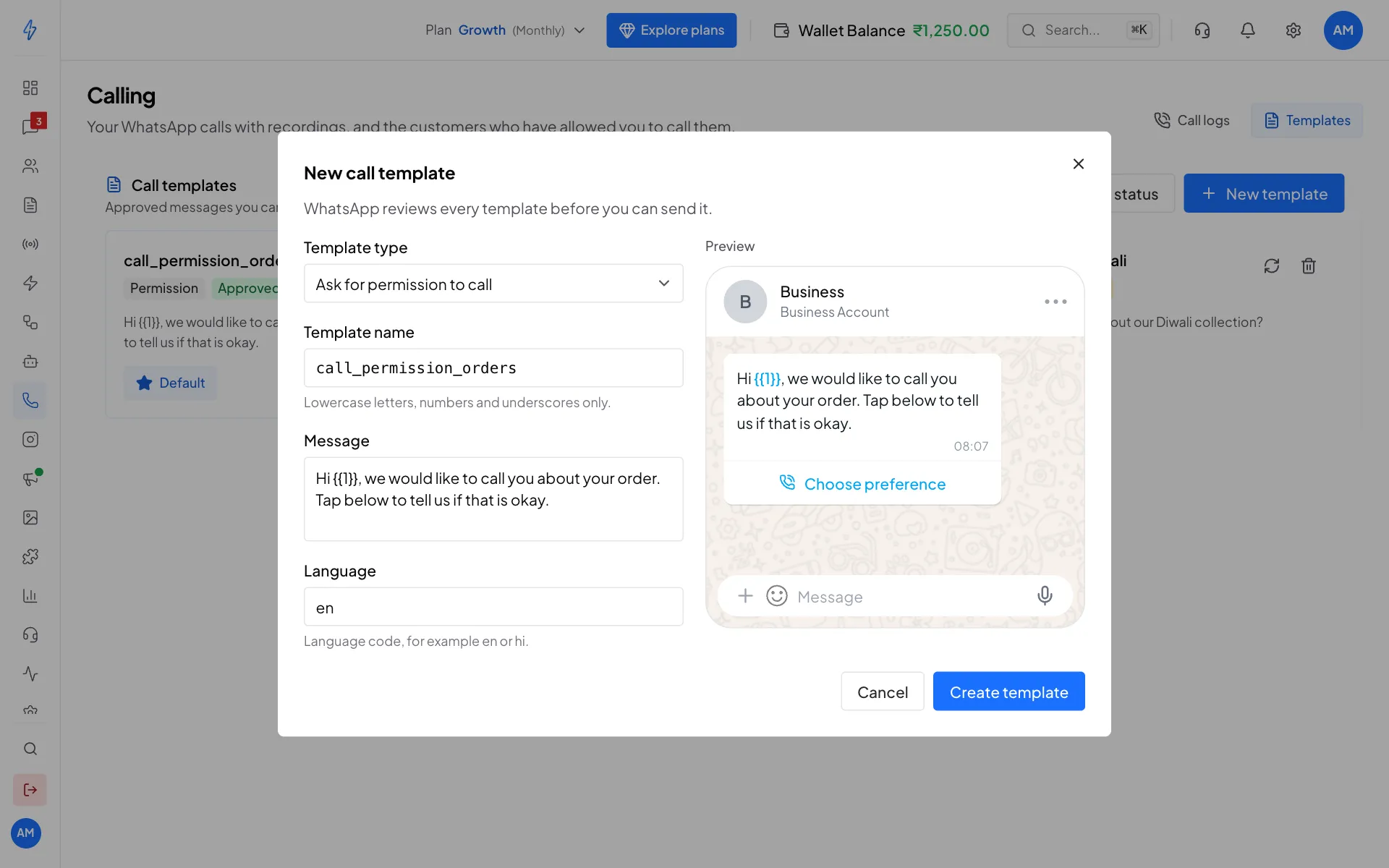This screenshot has height=868, width=1389.
Task: Click the preview plus attachment icon
Action: coord(745,596)
